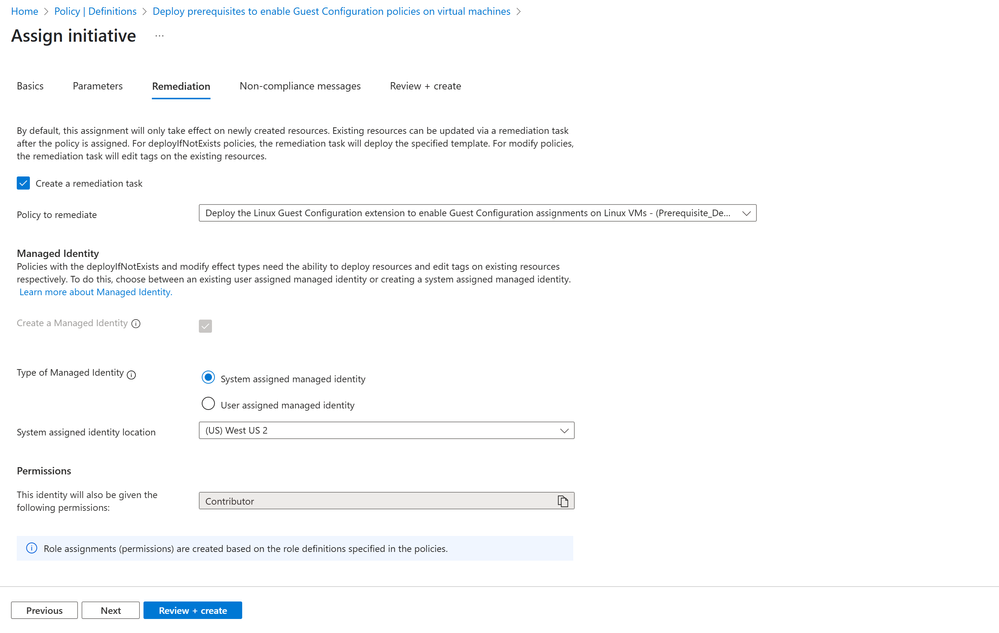Open info tooltip for Create a Managed Identity

(136, 324)
